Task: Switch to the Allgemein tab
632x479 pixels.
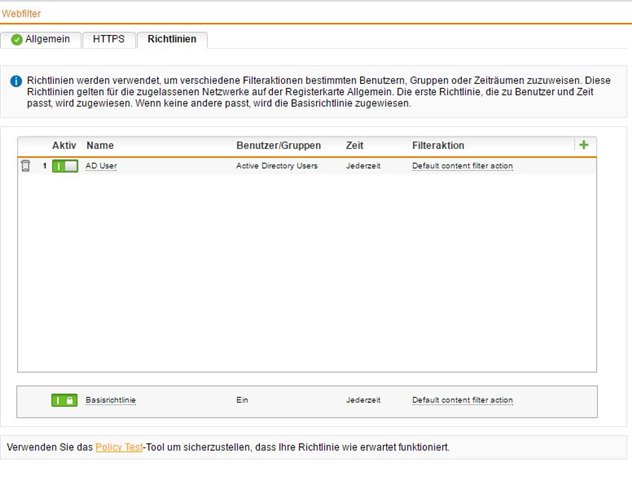Action: click(40, 39)
